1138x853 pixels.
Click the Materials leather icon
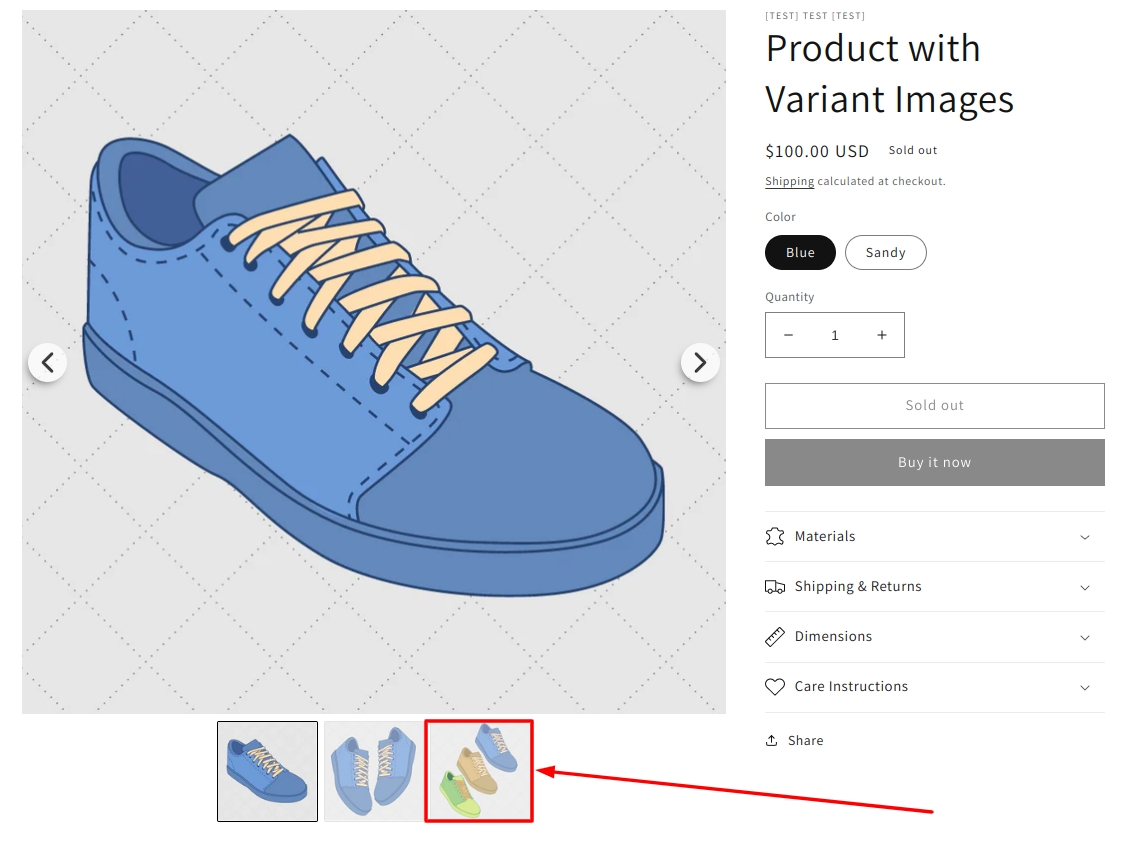pos(775,537)
